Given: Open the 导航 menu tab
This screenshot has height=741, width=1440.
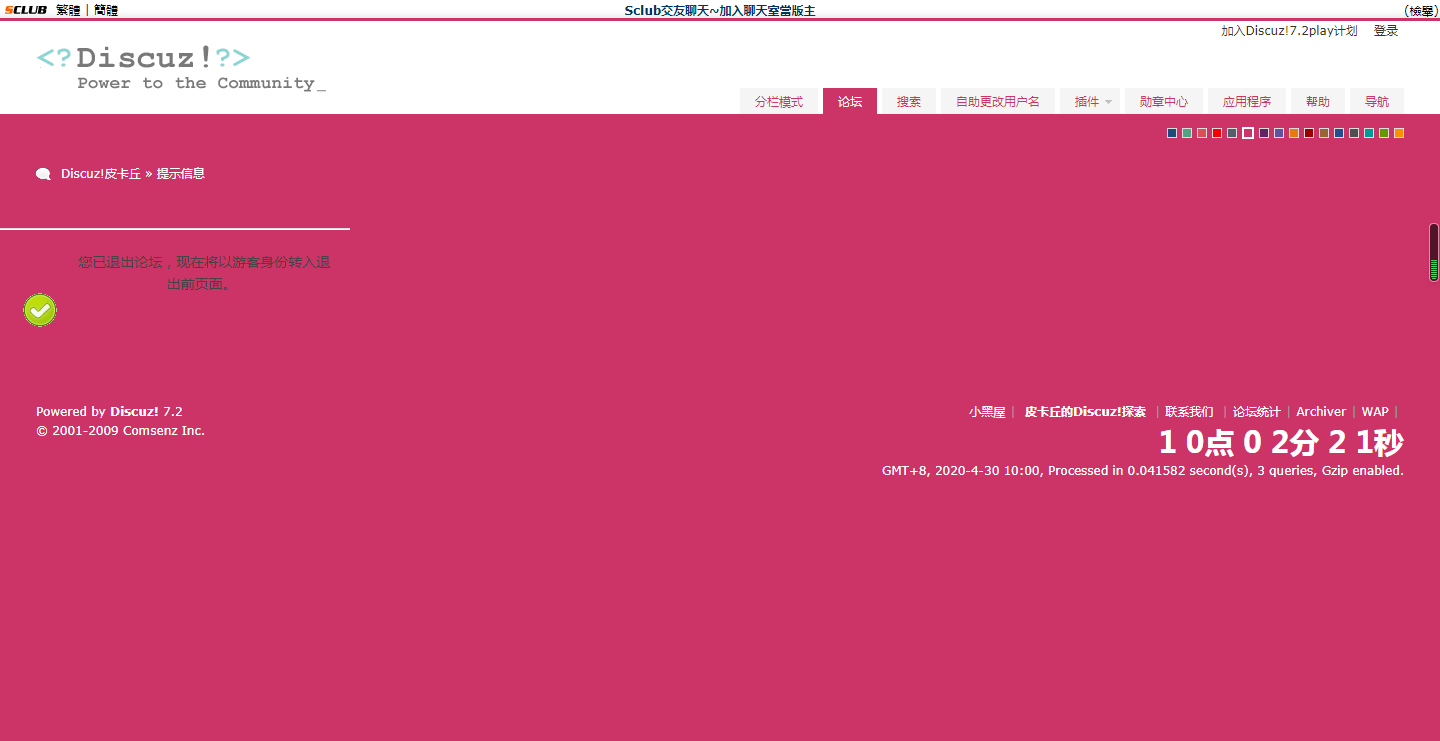Looking at the screenshot, I should tap(1376, 102).
